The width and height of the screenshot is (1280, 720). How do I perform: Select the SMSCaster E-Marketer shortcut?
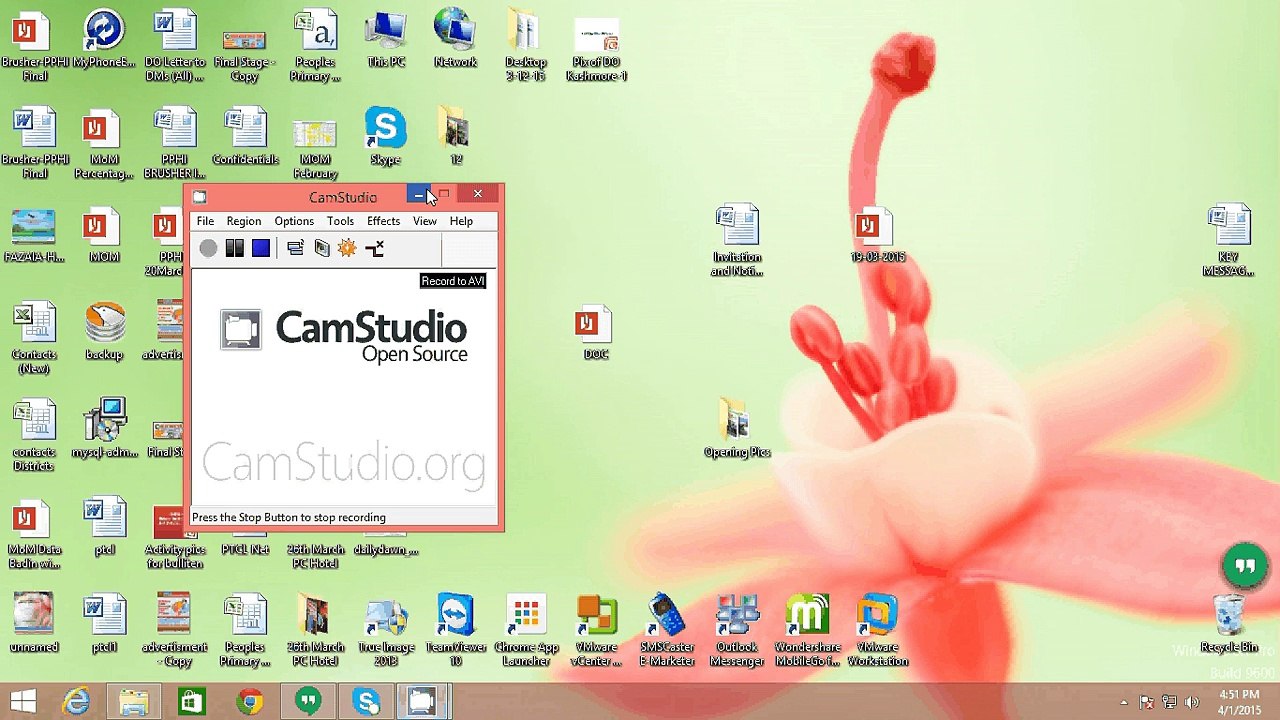click(x=667, y=630)
